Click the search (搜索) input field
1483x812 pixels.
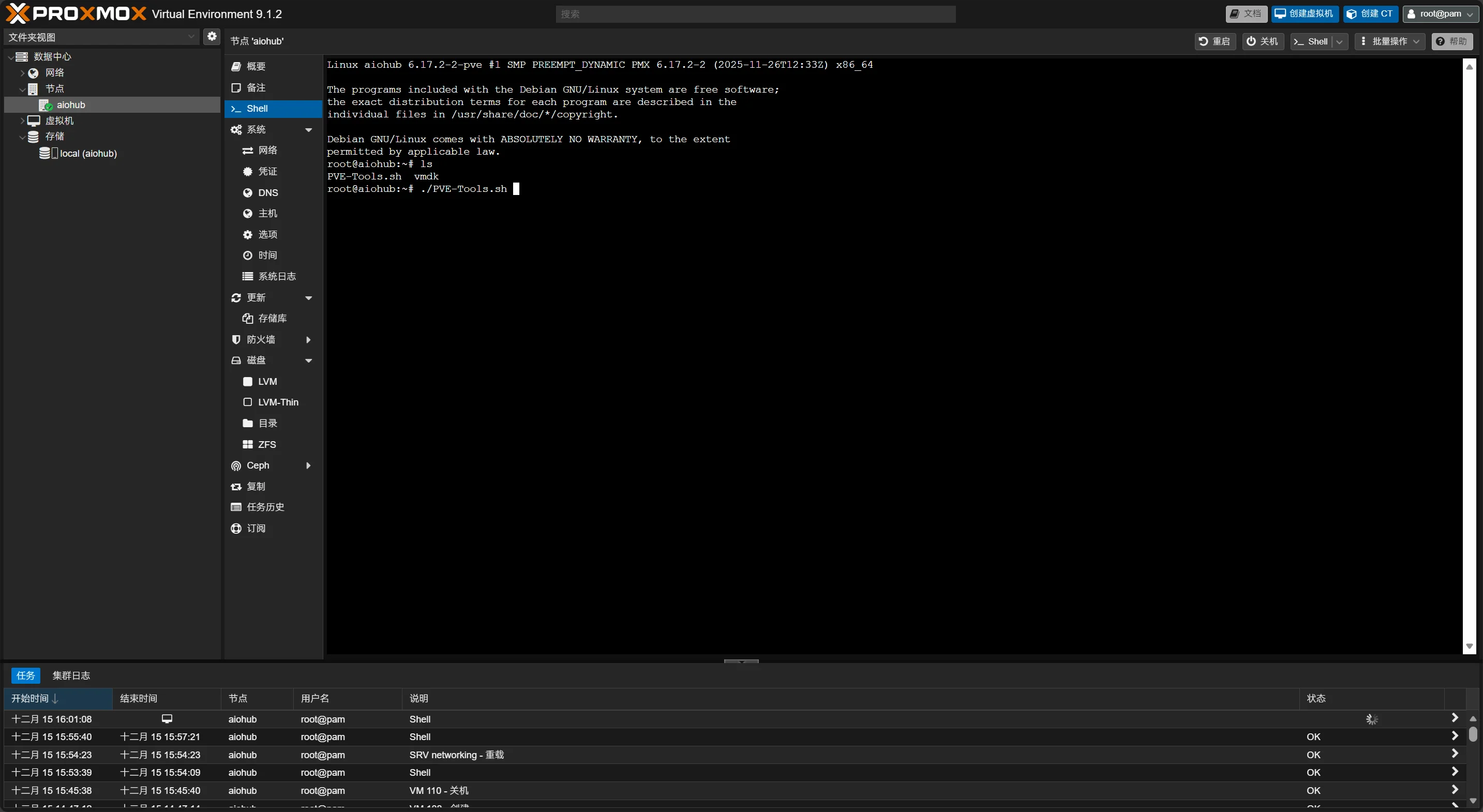click(755, 14)
